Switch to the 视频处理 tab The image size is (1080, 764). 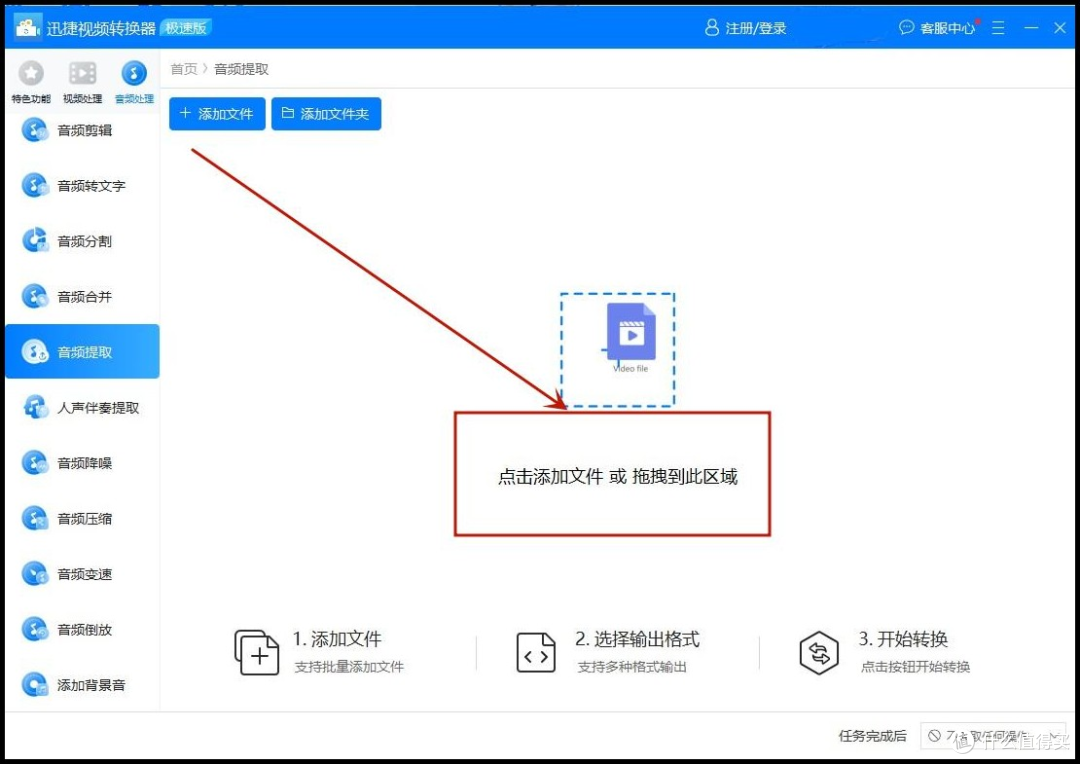coord(83,81)
